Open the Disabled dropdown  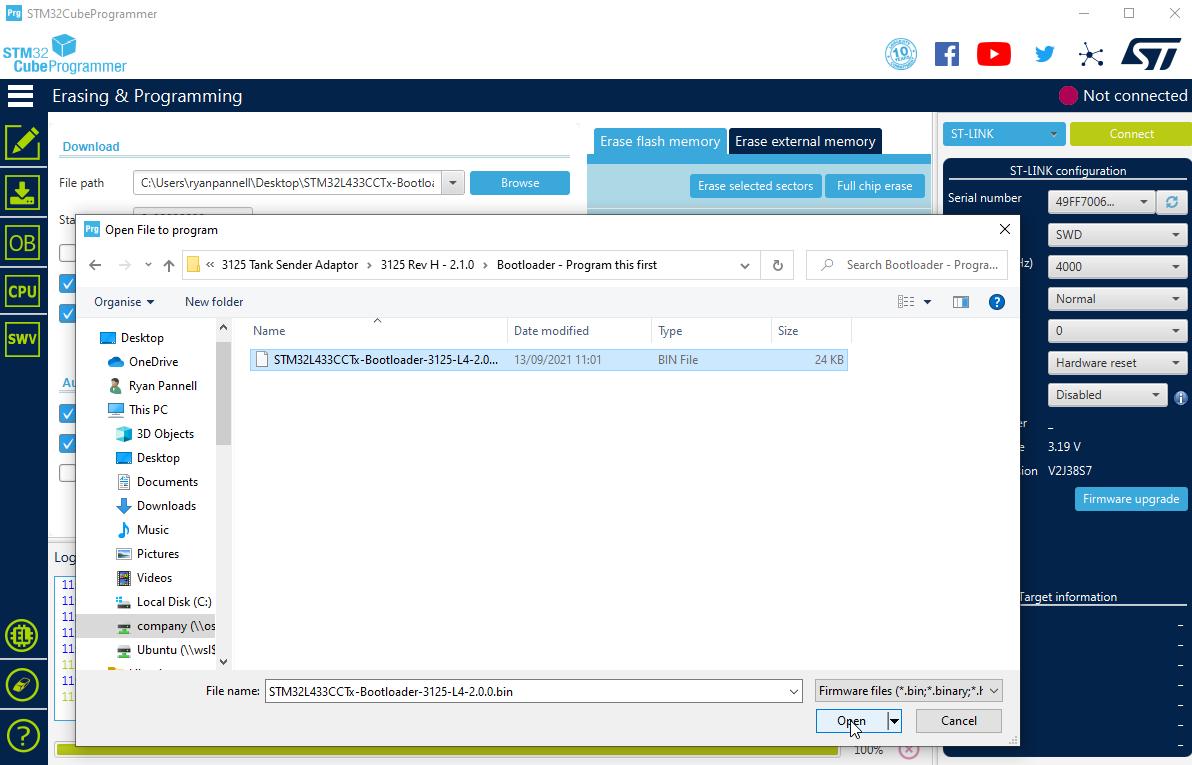coord(1107,395)
